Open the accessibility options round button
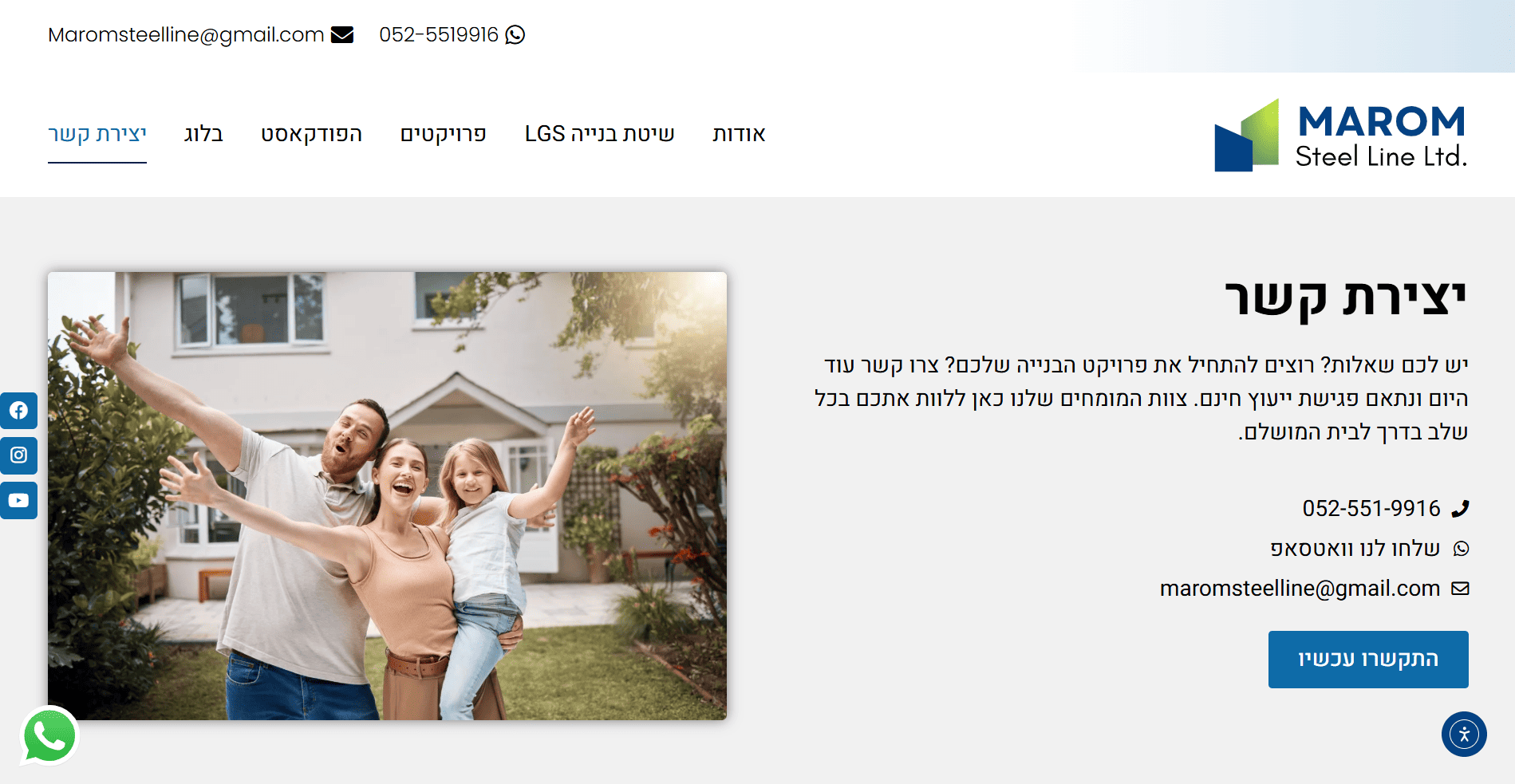1515x784 pixels. point(1464,734)
